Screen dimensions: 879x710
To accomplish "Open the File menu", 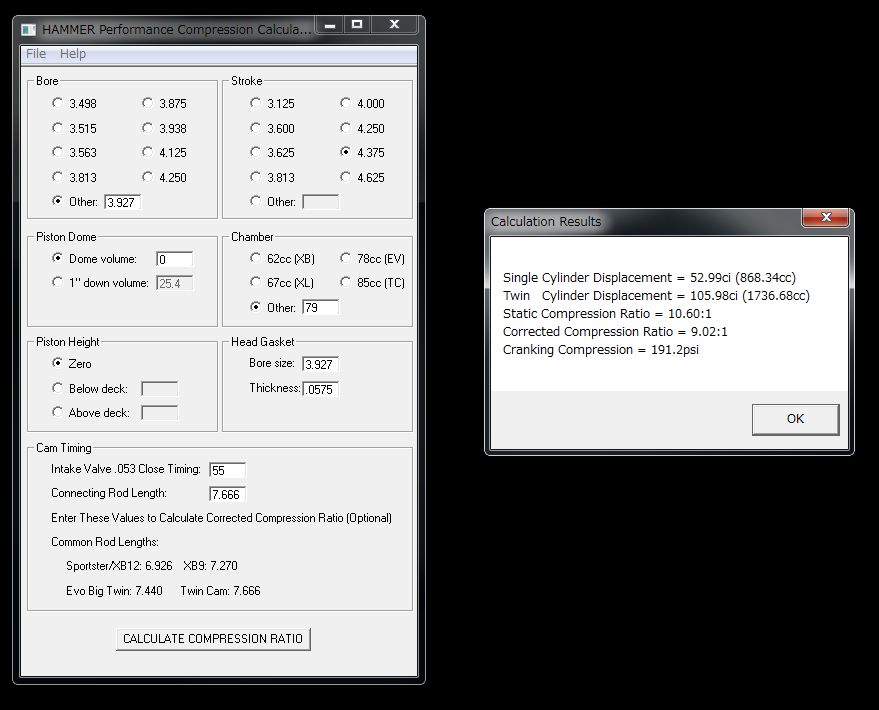I will point(36,54).
